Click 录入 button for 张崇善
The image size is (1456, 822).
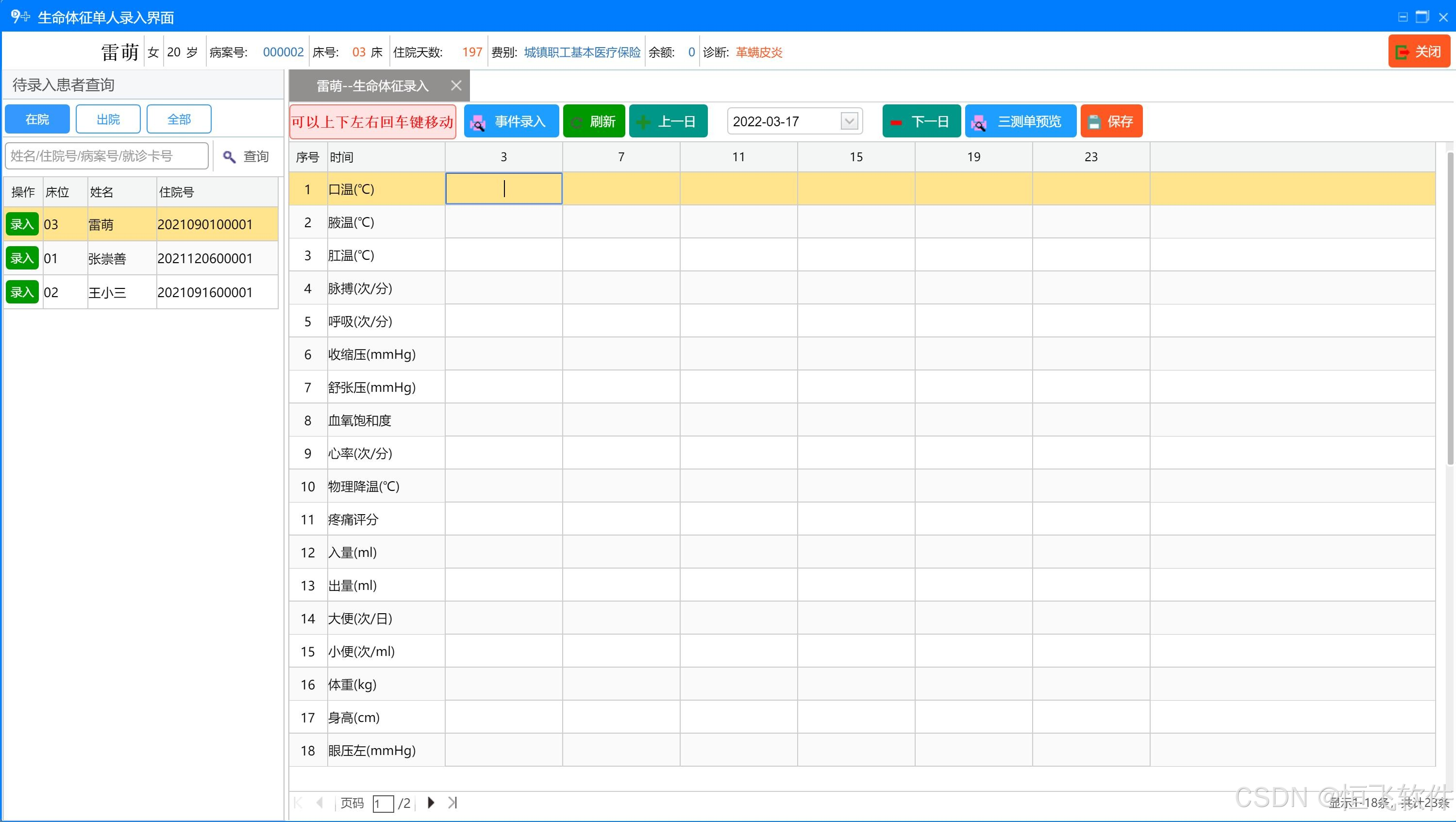[x=22, y=258]
